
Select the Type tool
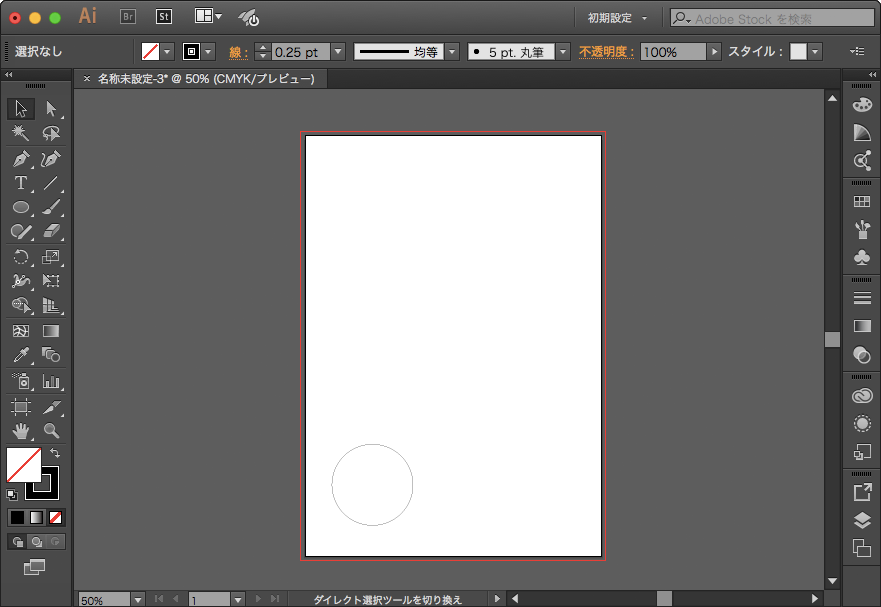click(x=21, y=183)
